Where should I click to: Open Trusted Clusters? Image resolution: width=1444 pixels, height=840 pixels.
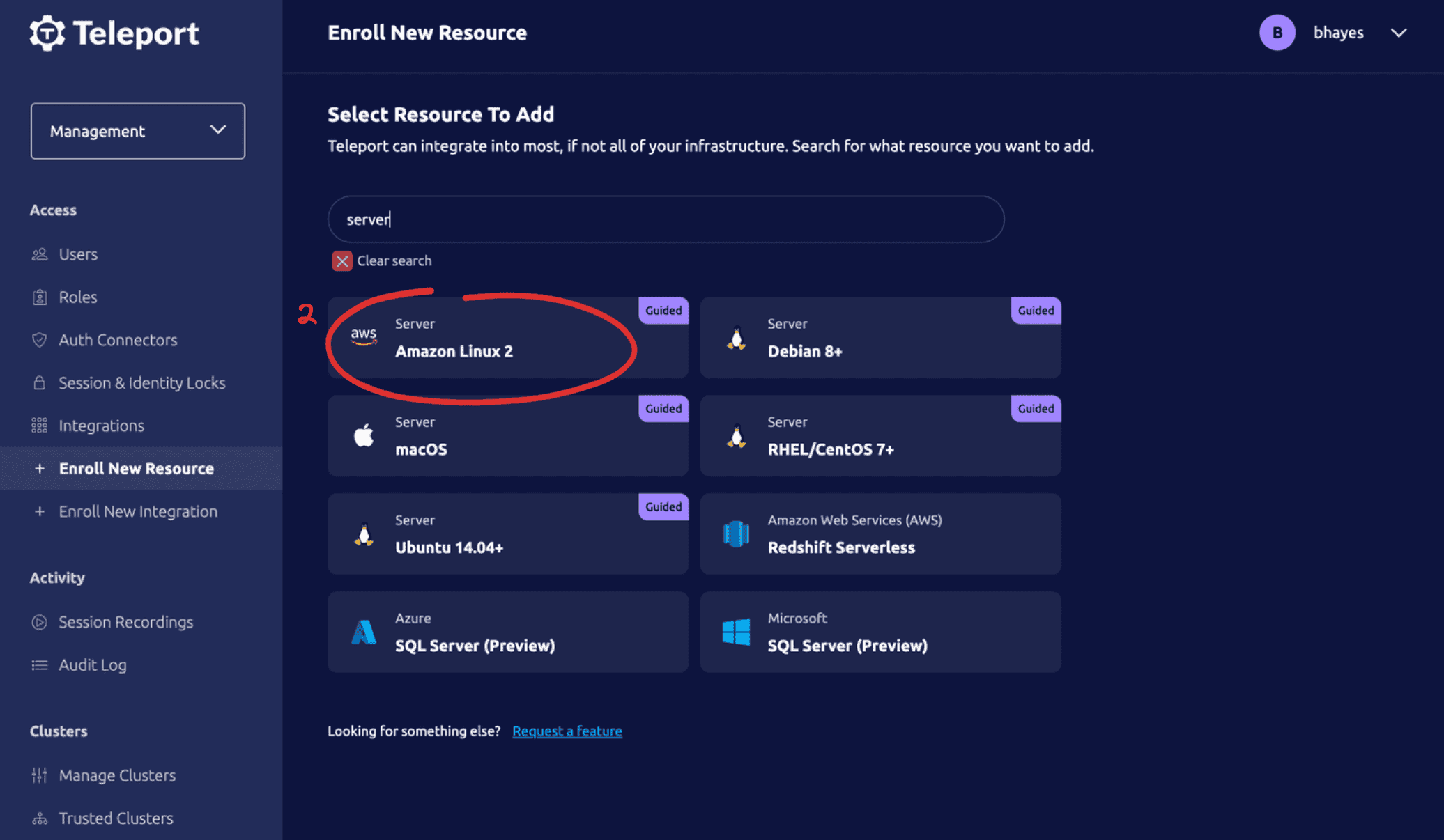[x=116, y=818]
